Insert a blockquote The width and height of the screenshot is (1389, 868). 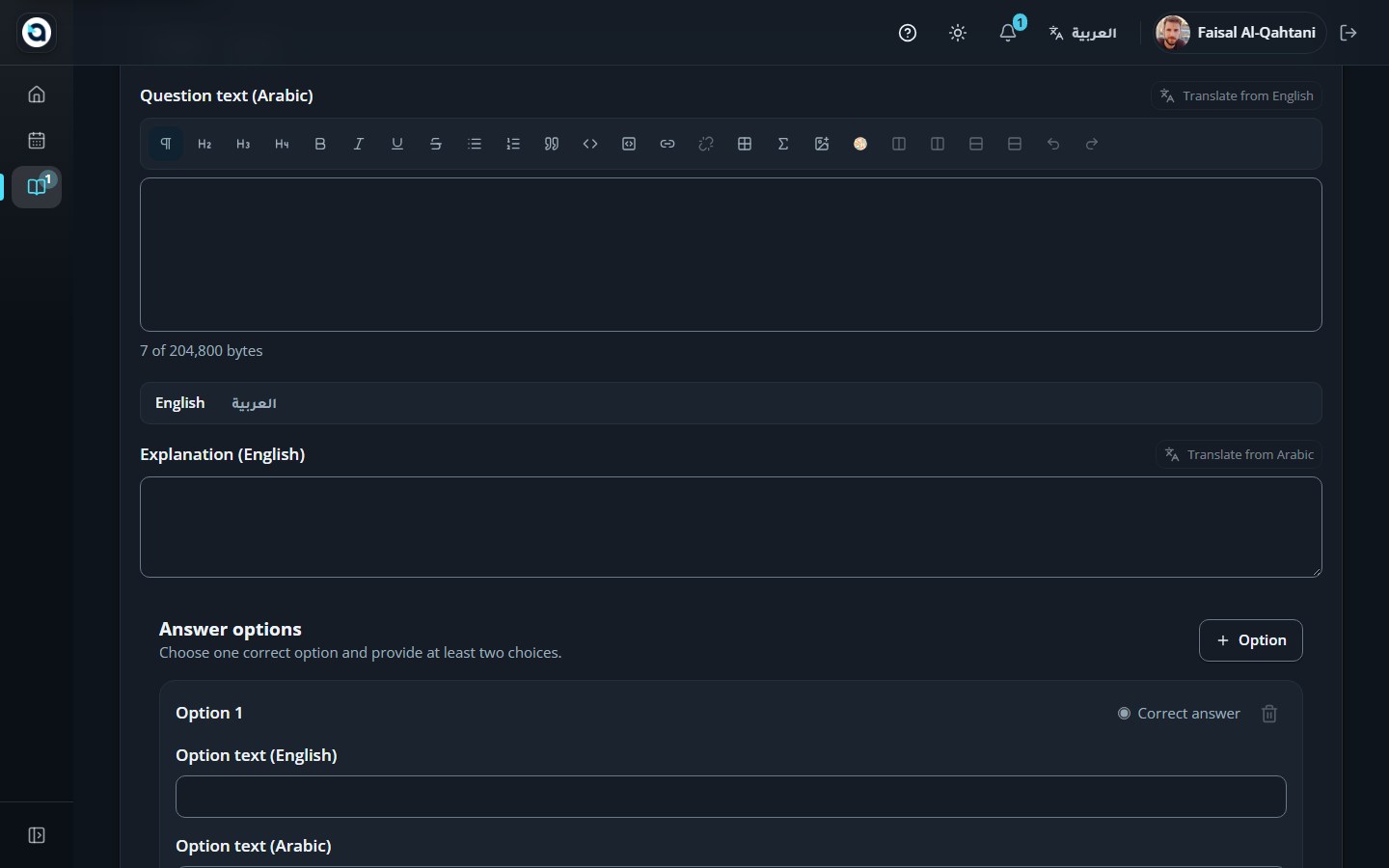pyautogui.click(x=552, y=144)
